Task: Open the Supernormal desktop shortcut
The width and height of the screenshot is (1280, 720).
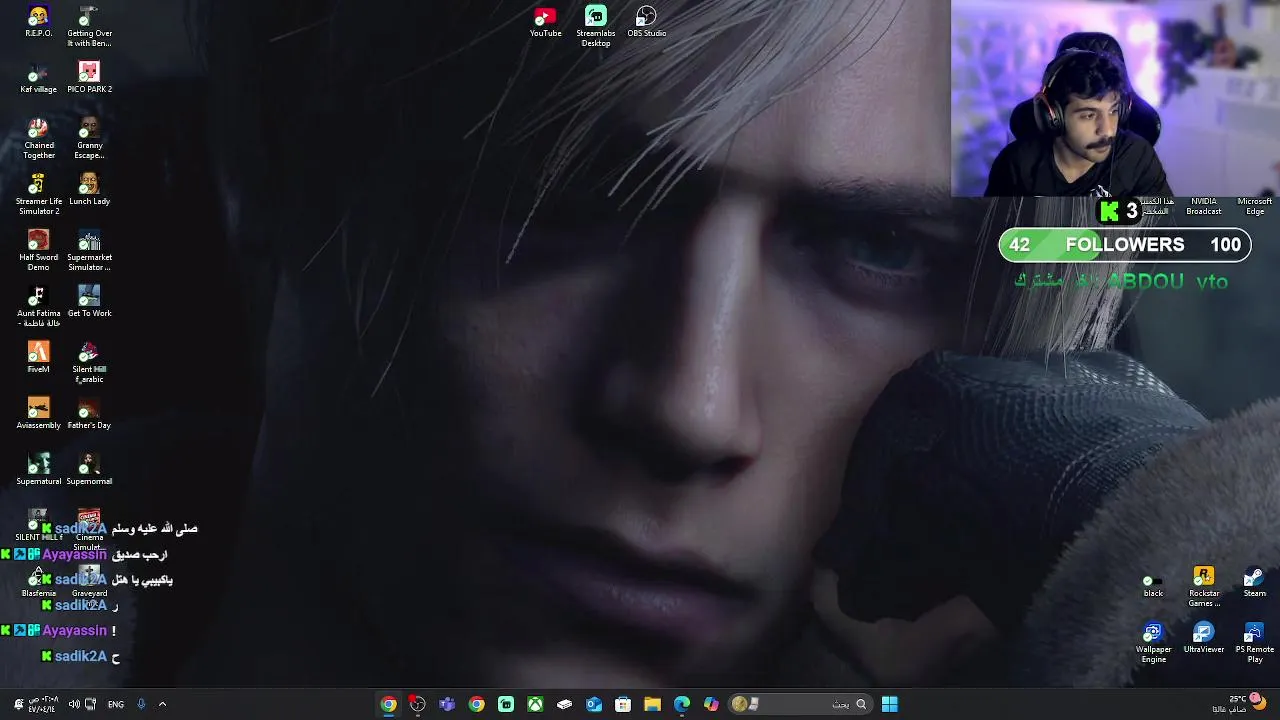Action: [x=89, y=470]
